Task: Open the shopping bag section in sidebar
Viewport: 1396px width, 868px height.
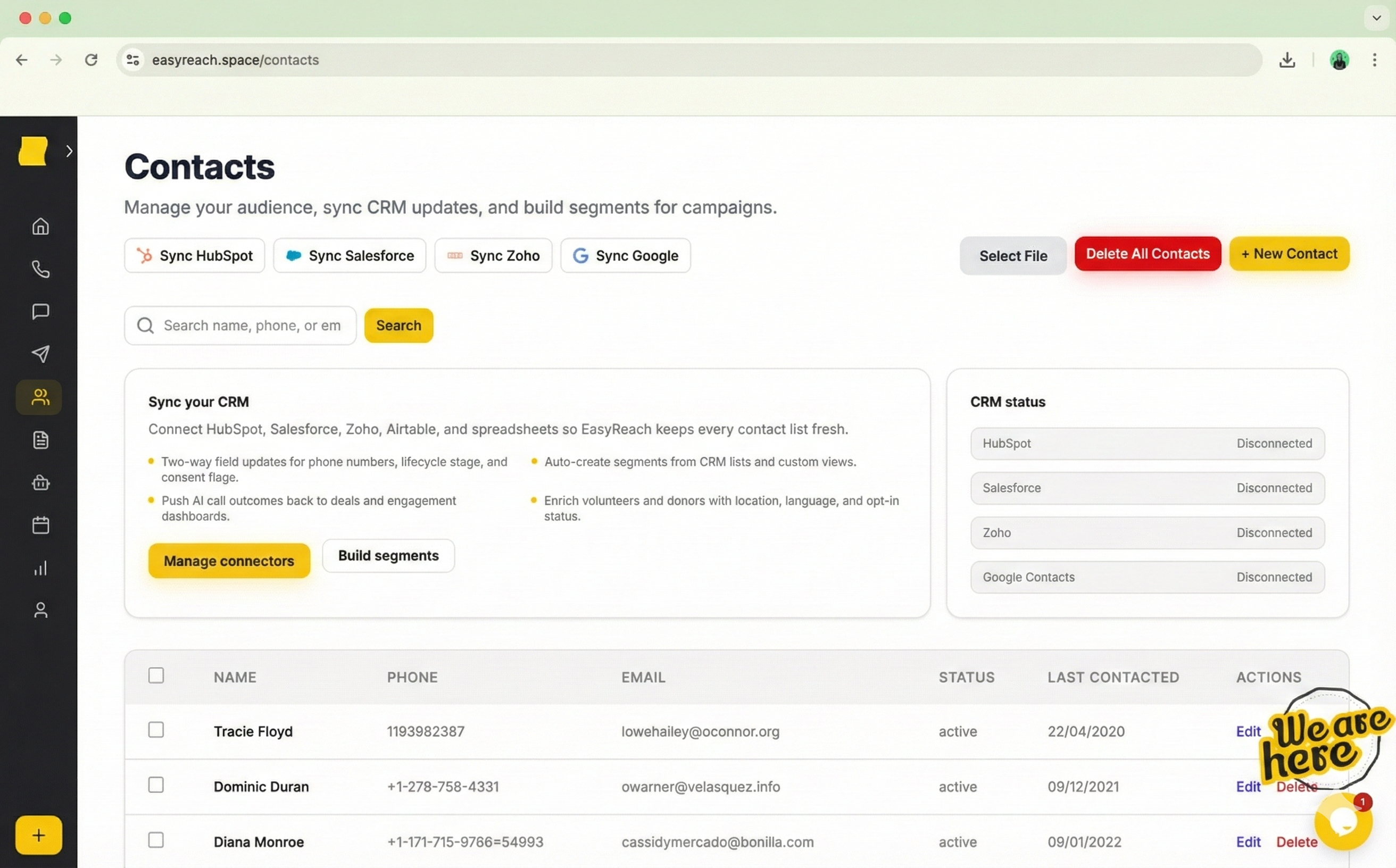Action: pos(39,482)
